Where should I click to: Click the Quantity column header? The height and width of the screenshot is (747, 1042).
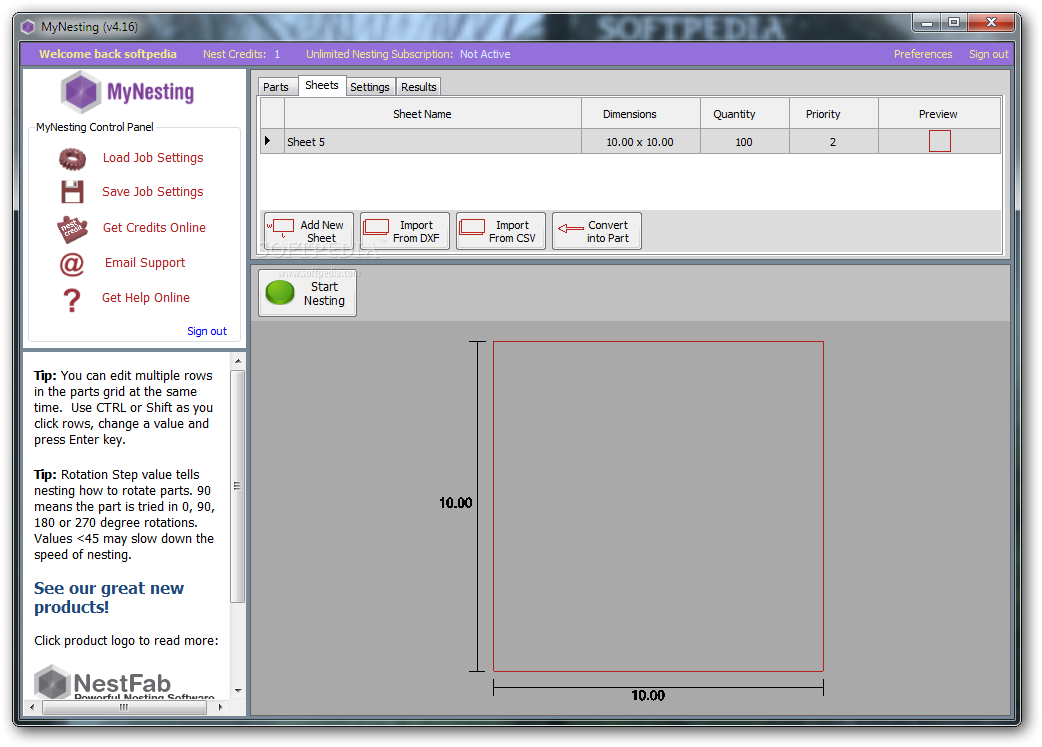click(744, 114)
